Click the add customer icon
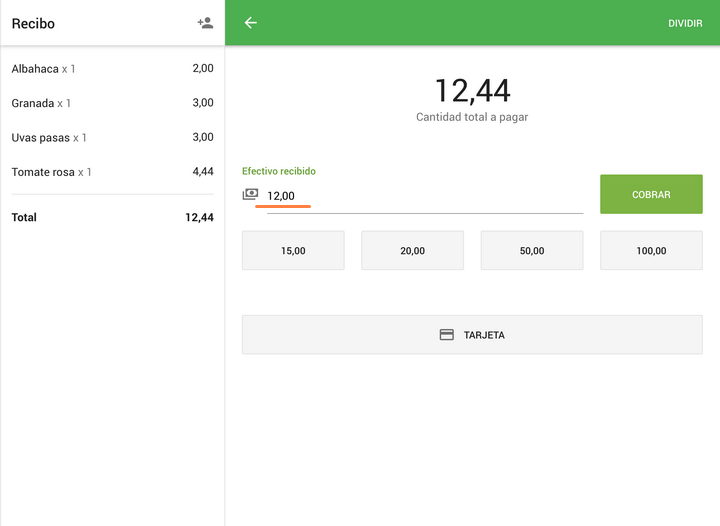Screen dimensions: 720x526 click(205, 23)
